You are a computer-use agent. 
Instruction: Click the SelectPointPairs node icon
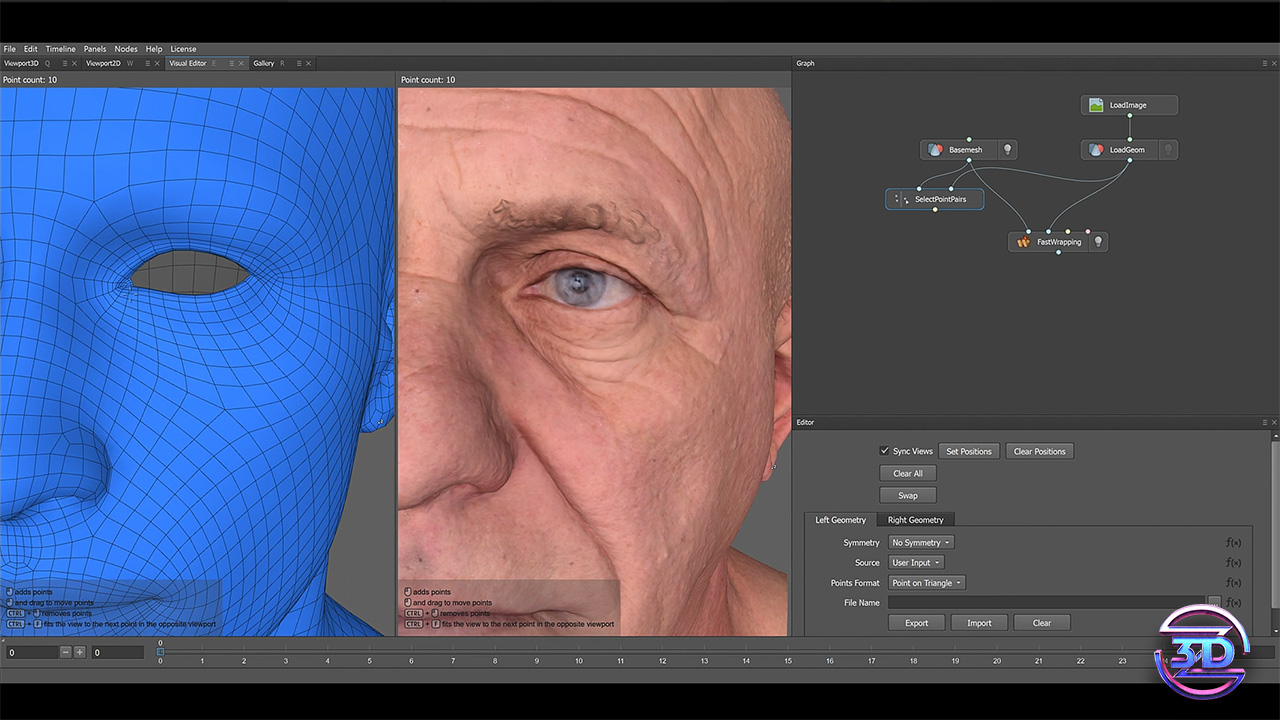[901, 199]
